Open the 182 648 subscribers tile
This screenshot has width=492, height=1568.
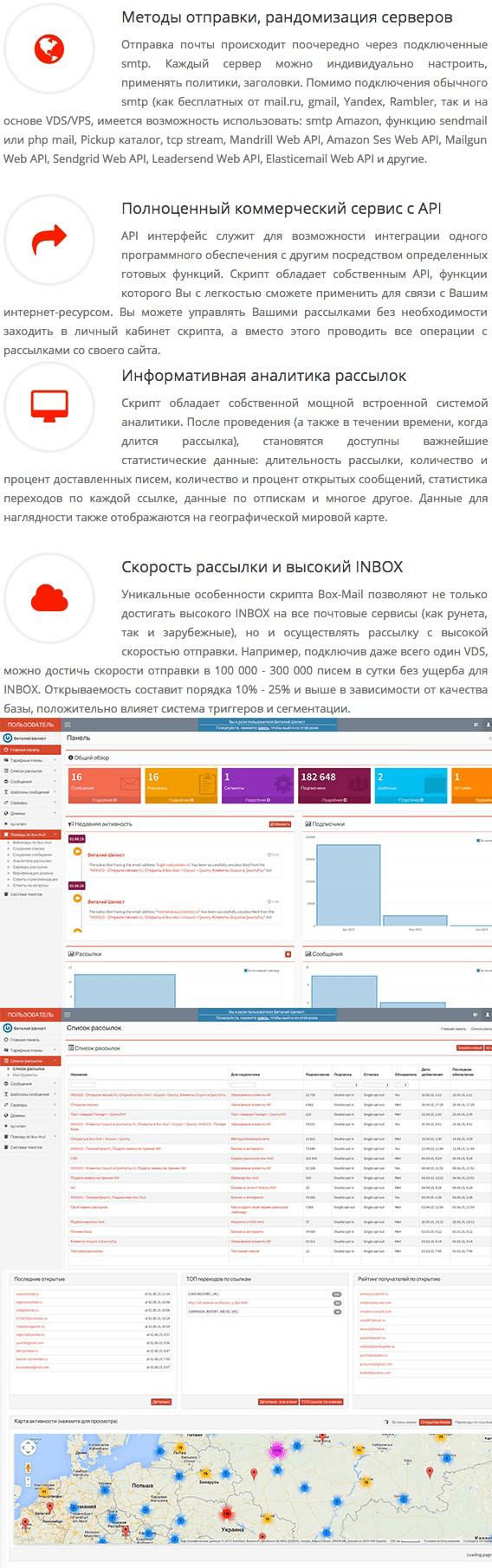pos(334,786)
